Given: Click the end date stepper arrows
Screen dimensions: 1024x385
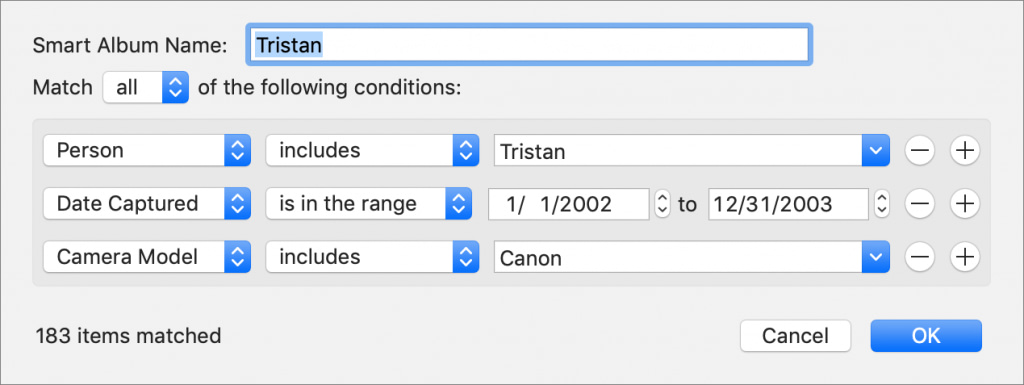Looking at the screenshot, I should (882, 204).
